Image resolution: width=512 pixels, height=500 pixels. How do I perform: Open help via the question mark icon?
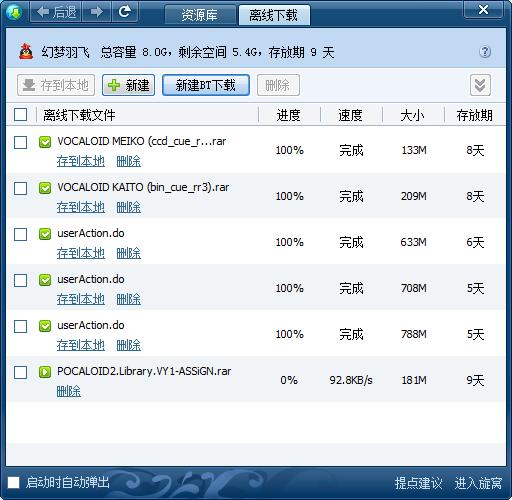(485, 52)
